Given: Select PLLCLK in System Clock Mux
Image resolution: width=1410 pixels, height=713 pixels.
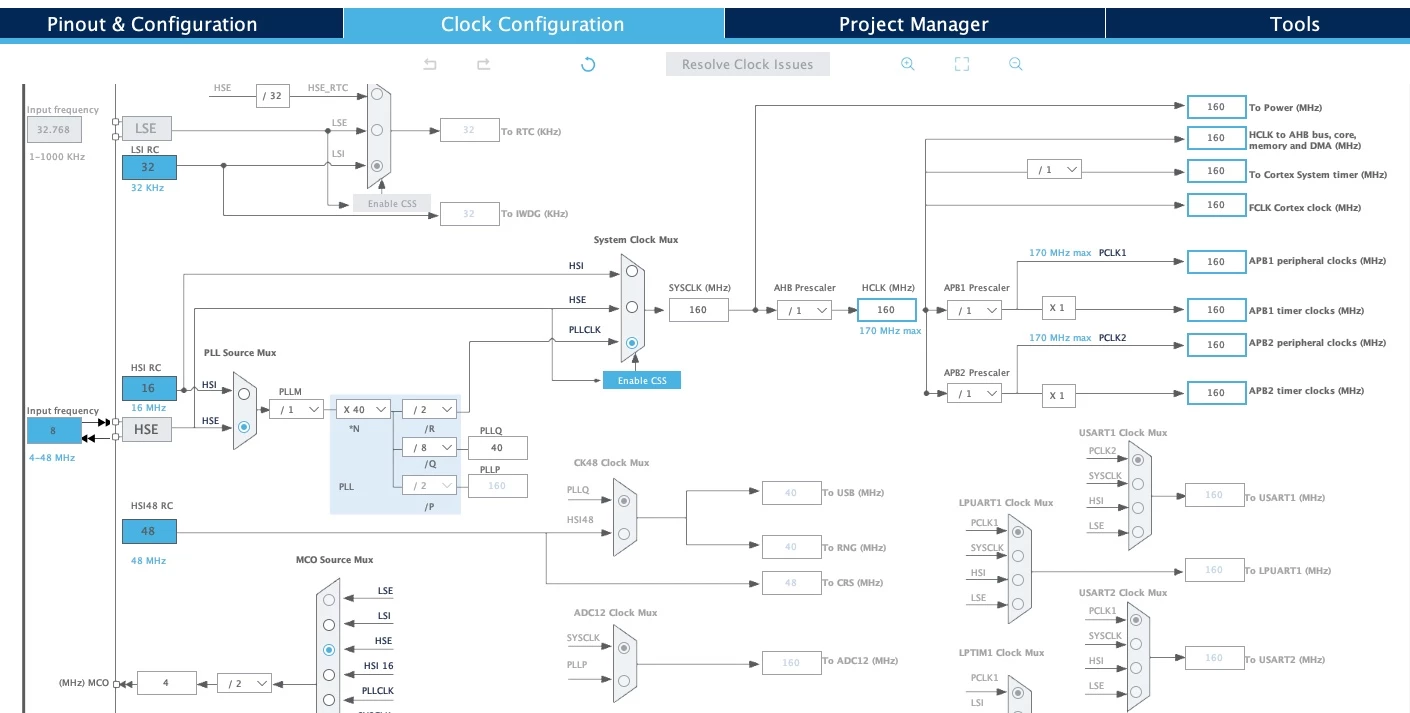Looking at the screenshot, I should tap(631, 343).
